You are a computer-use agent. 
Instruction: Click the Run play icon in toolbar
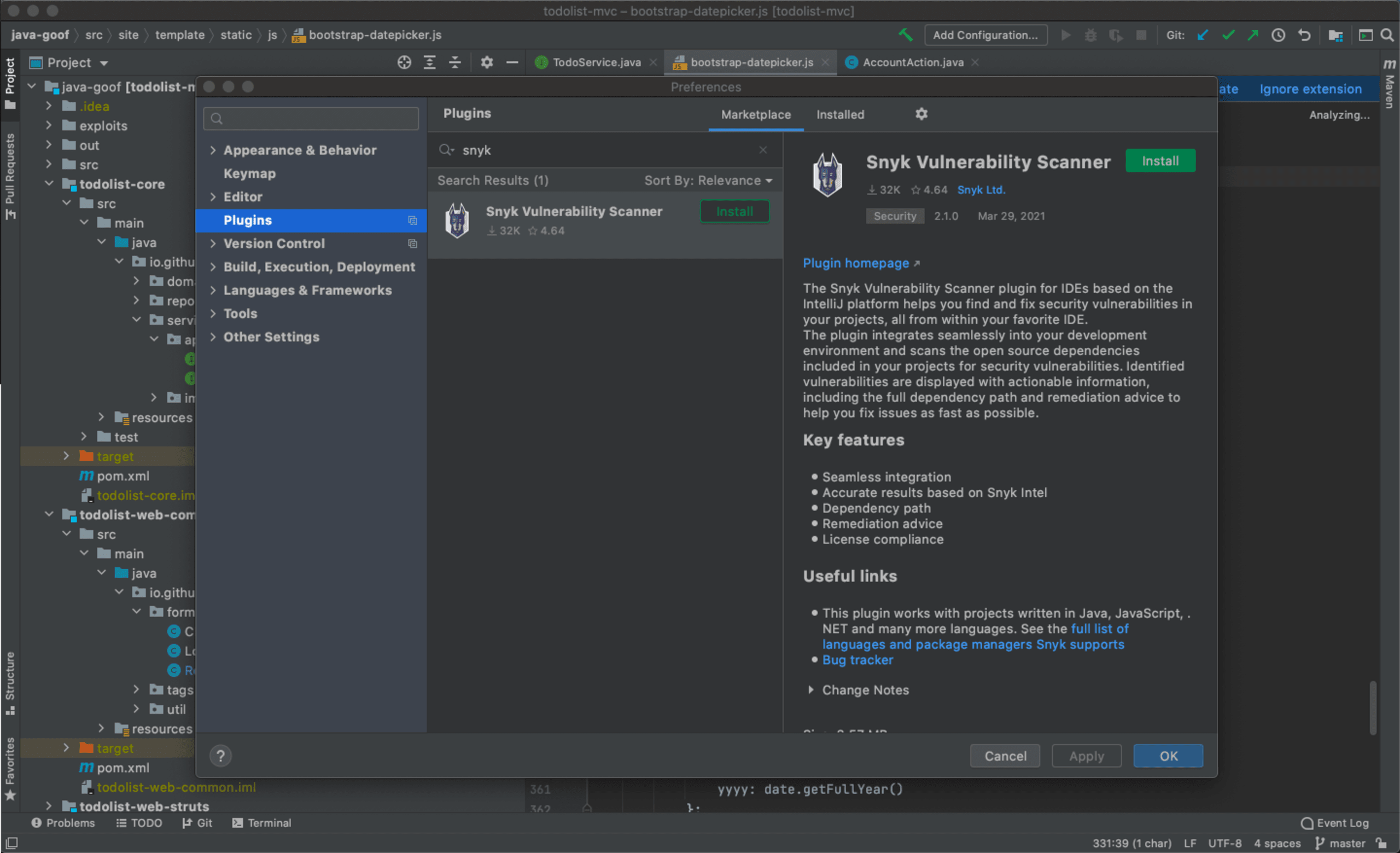point(1066,35)
